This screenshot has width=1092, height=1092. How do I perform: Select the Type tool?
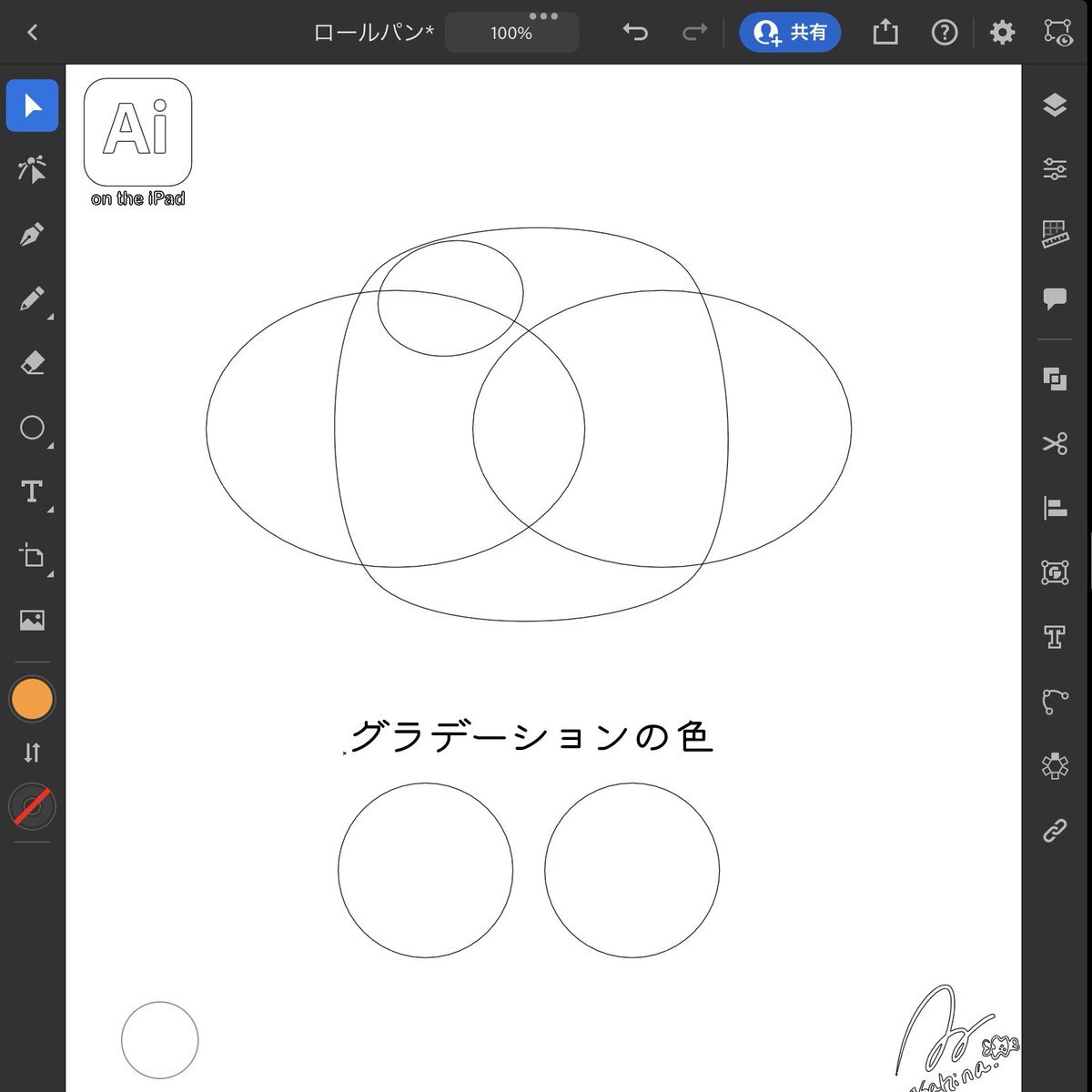click(33, 492)
